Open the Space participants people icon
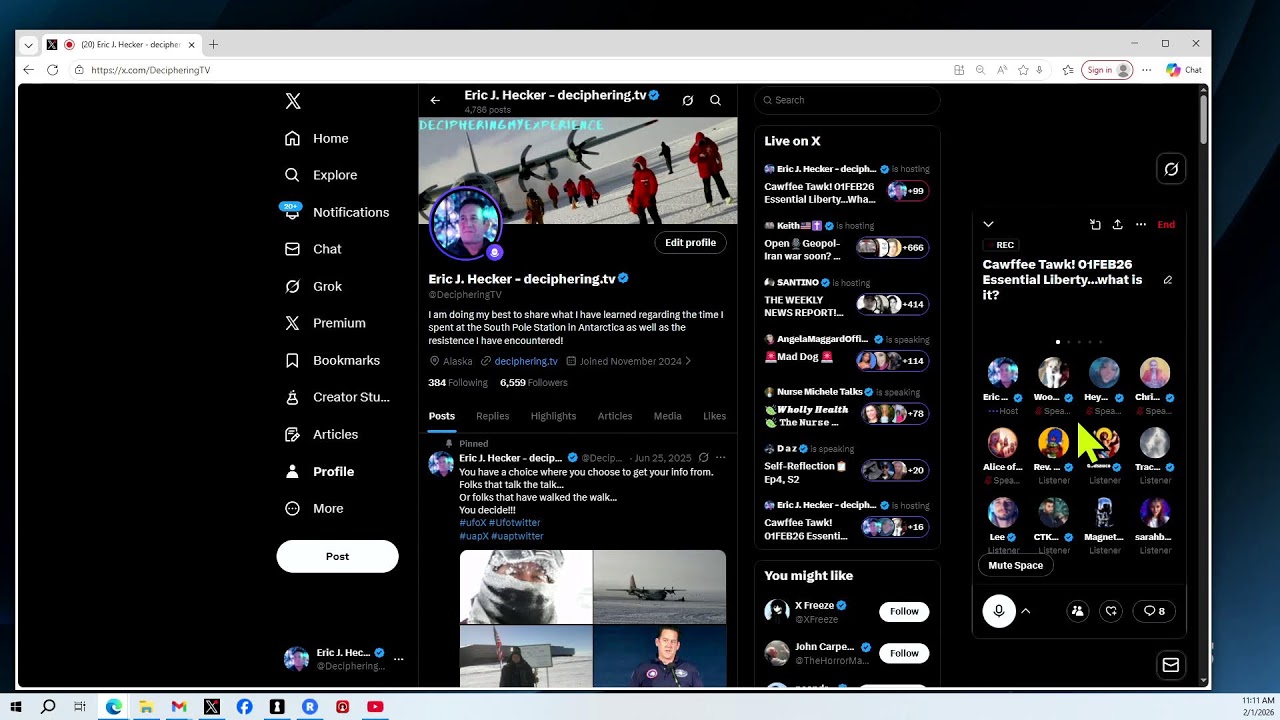1280x720 pixels. click(1077, 611)
